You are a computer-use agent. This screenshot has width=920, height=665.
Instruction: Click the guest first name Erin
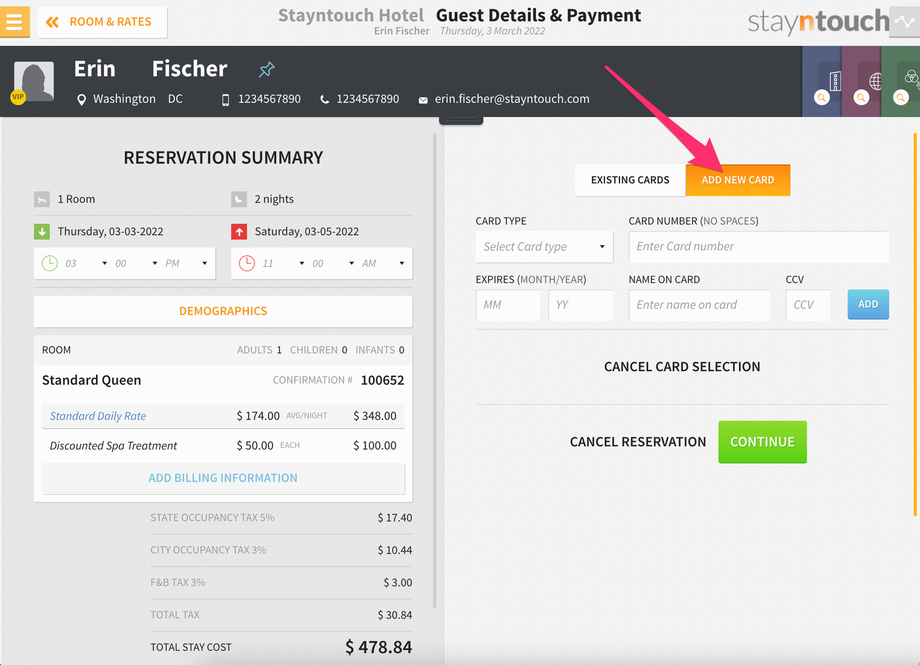[94, 69]
